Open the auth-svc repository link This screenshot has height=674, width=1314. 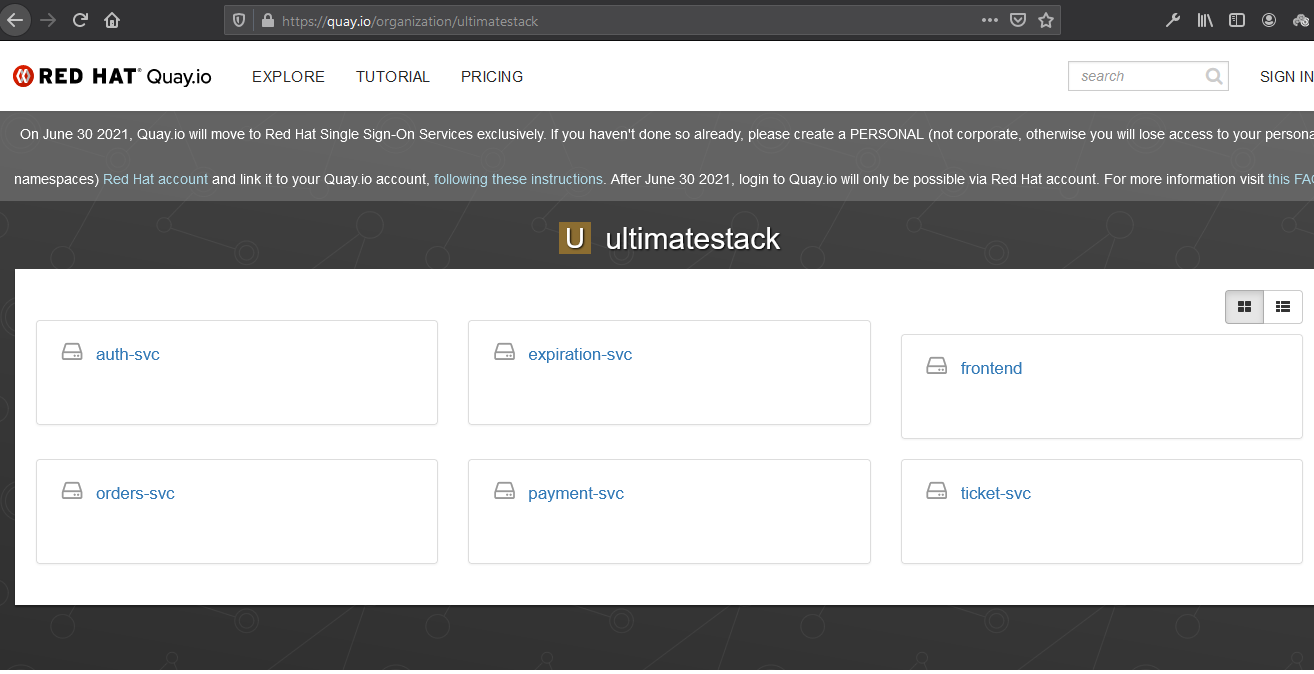click(128, 354)
